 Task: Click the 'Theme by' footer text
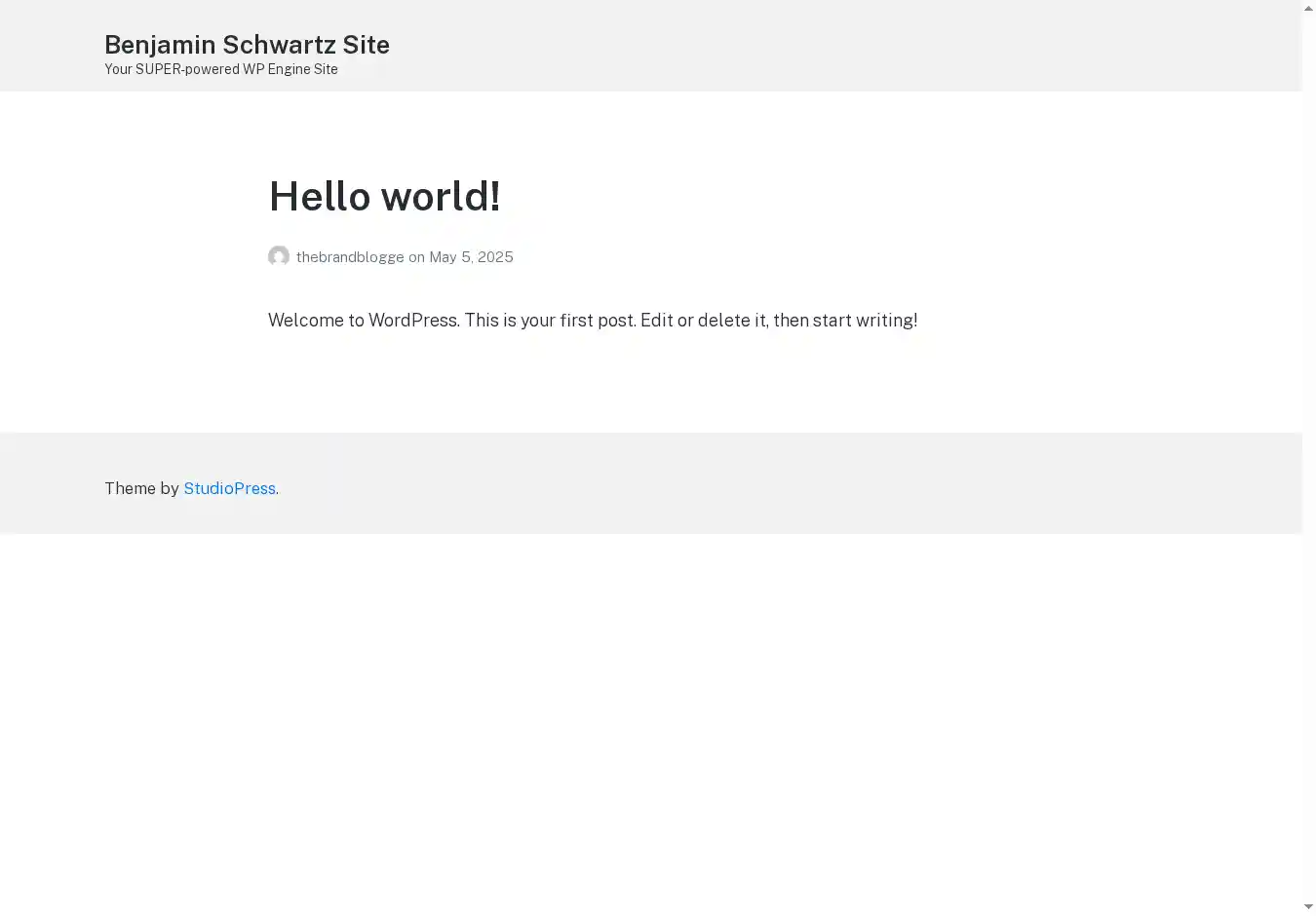tap(142, 488)
